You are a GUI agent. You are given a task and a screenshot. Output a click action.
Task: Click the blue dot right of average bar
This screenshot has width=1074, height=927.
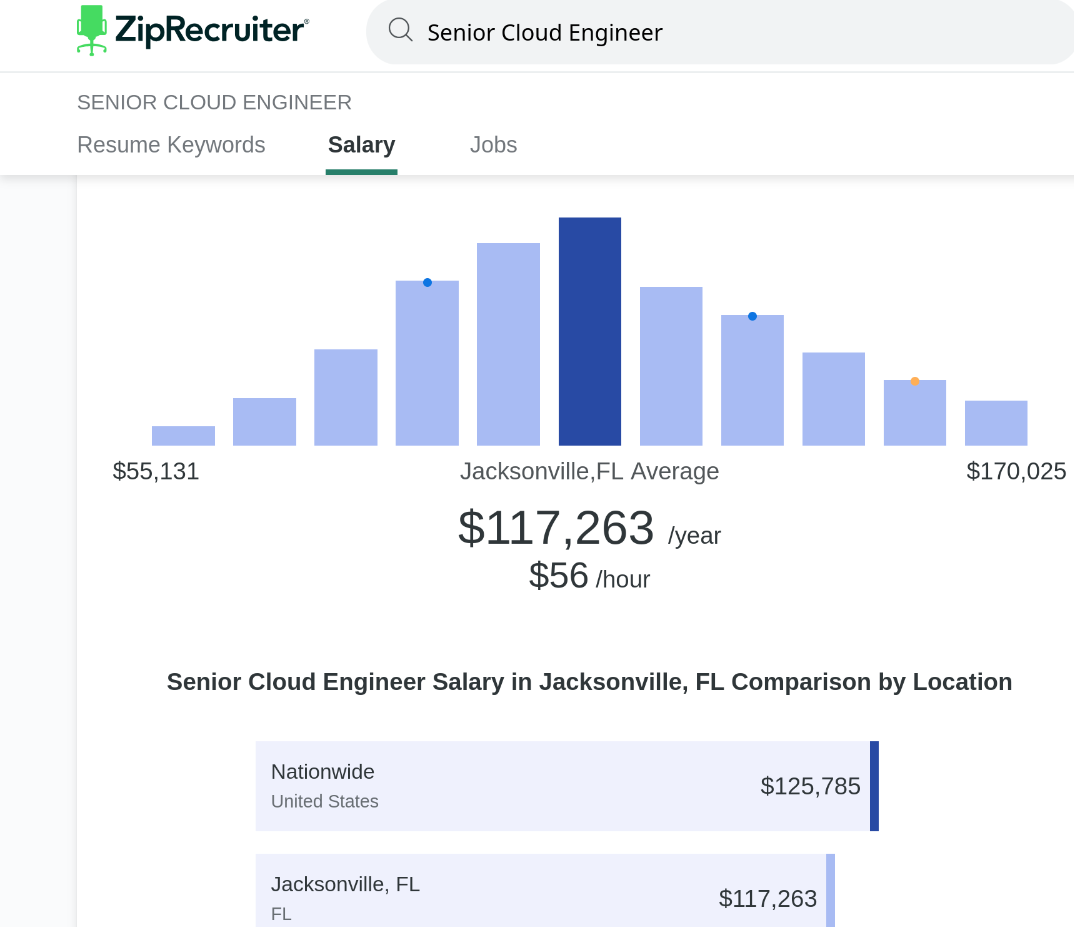click(752, 316)
